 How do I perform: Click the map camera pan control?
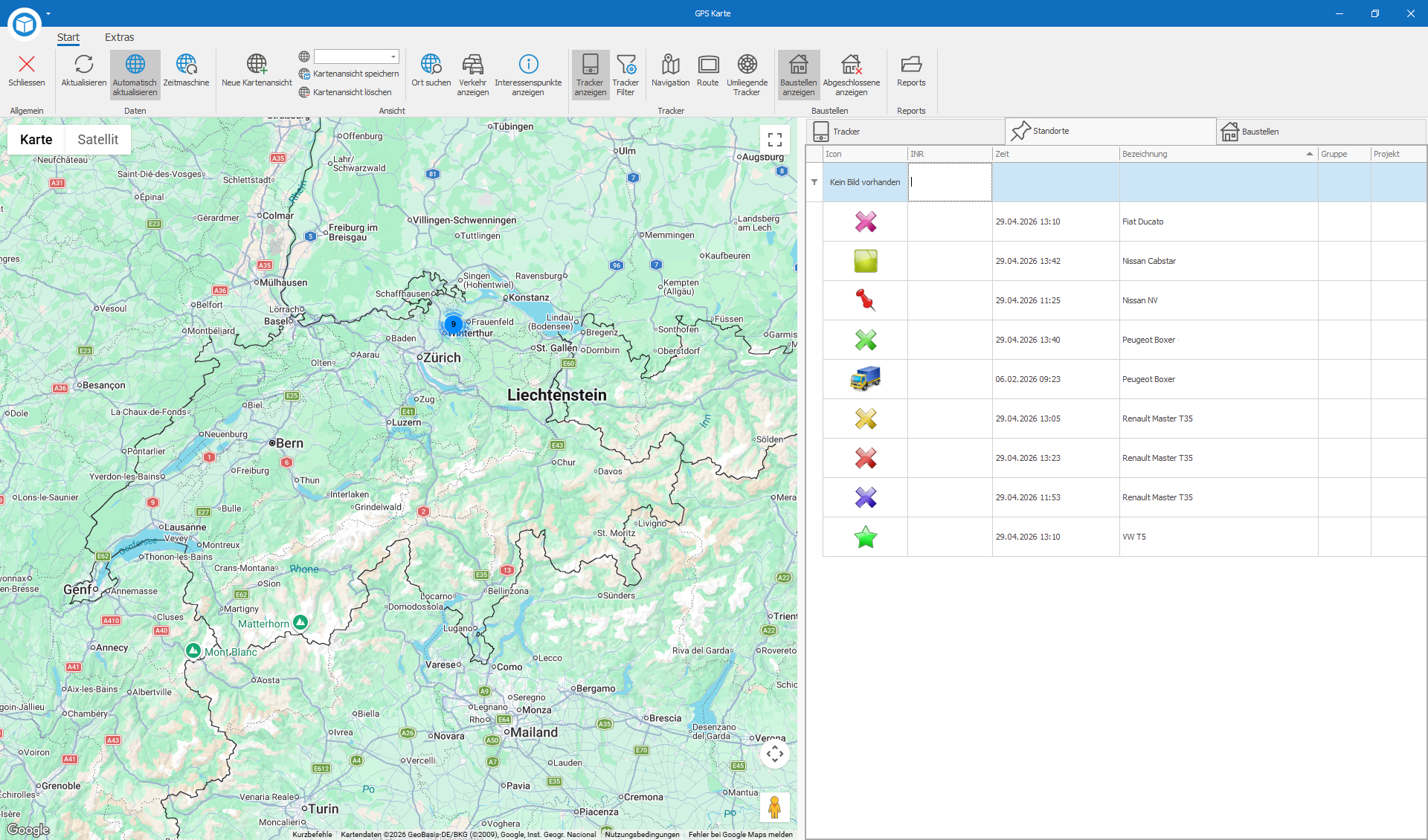click(775, 754)
